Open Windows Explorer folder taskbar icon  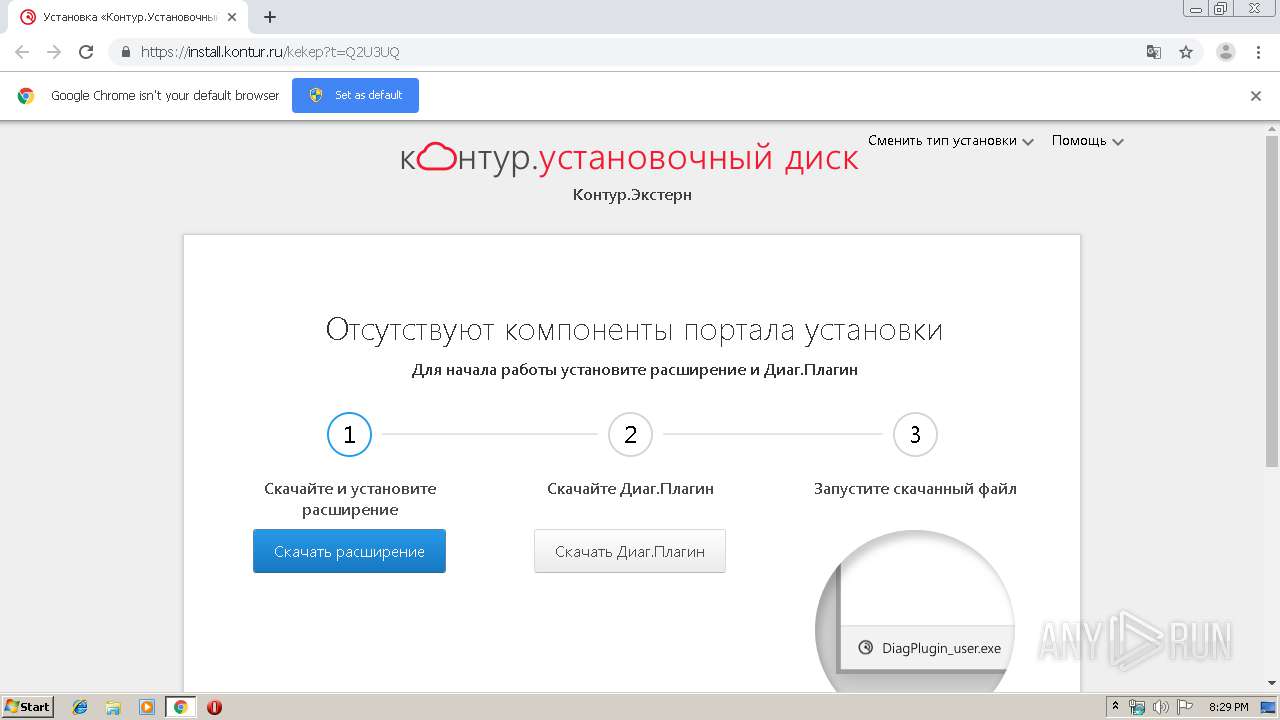113,707
